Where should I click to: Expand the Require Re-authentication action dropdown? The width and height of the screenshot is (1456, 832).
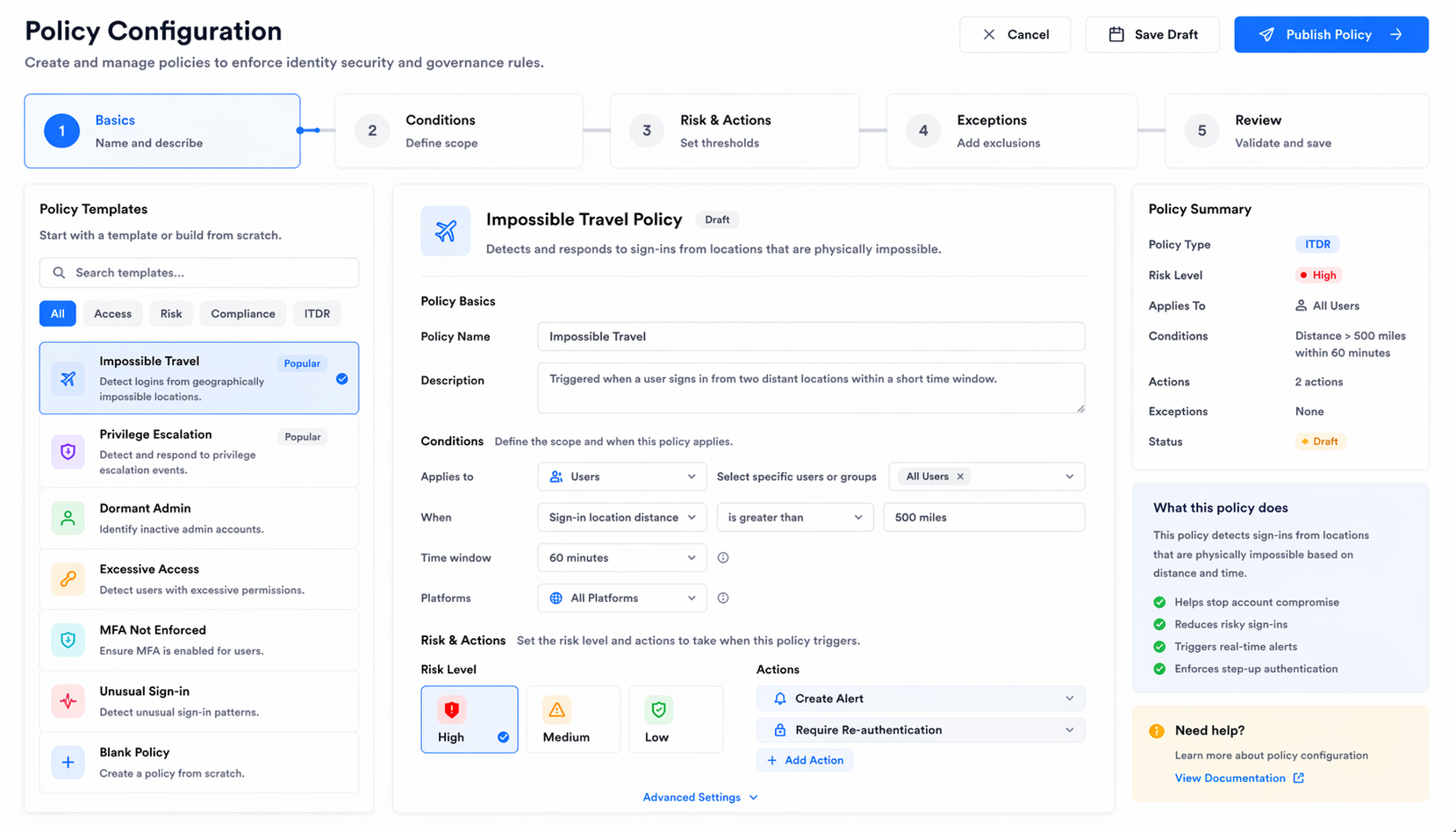[1069, 729]
